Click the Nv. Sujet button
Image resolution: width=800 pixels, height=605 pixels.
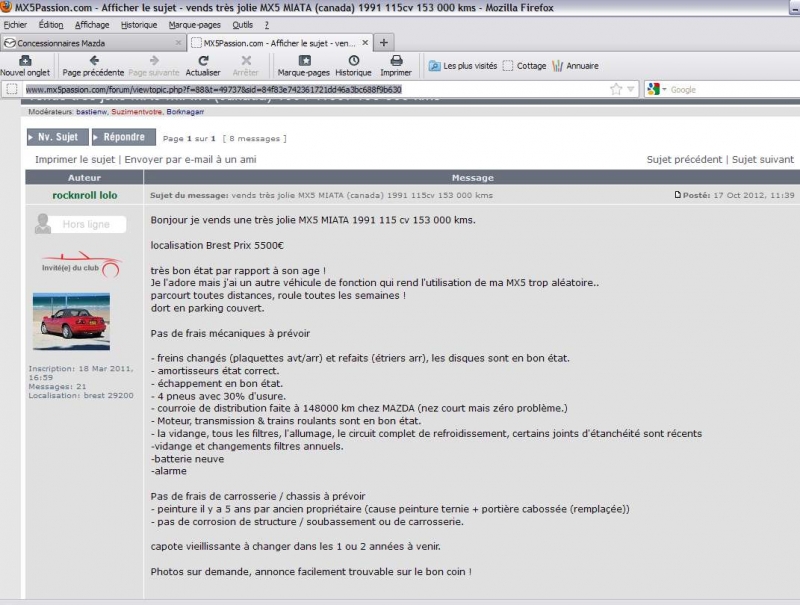[58, 137]
